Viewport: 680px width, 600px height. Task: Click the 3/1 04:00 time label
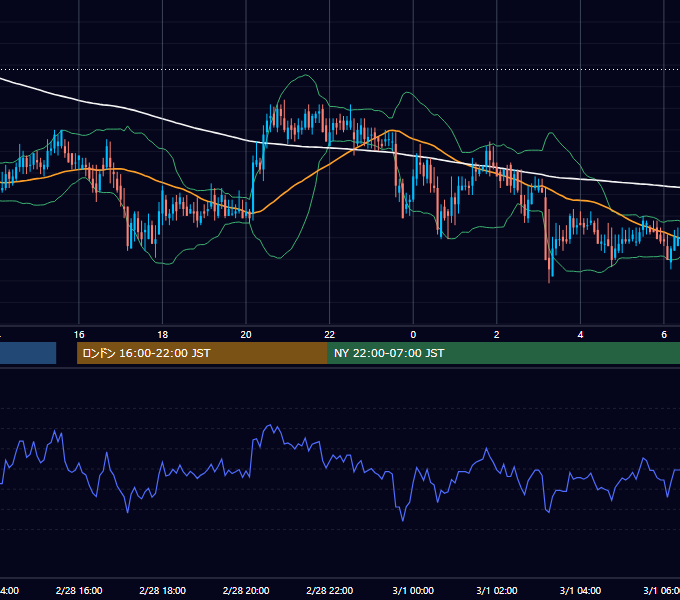coord(580,590)
